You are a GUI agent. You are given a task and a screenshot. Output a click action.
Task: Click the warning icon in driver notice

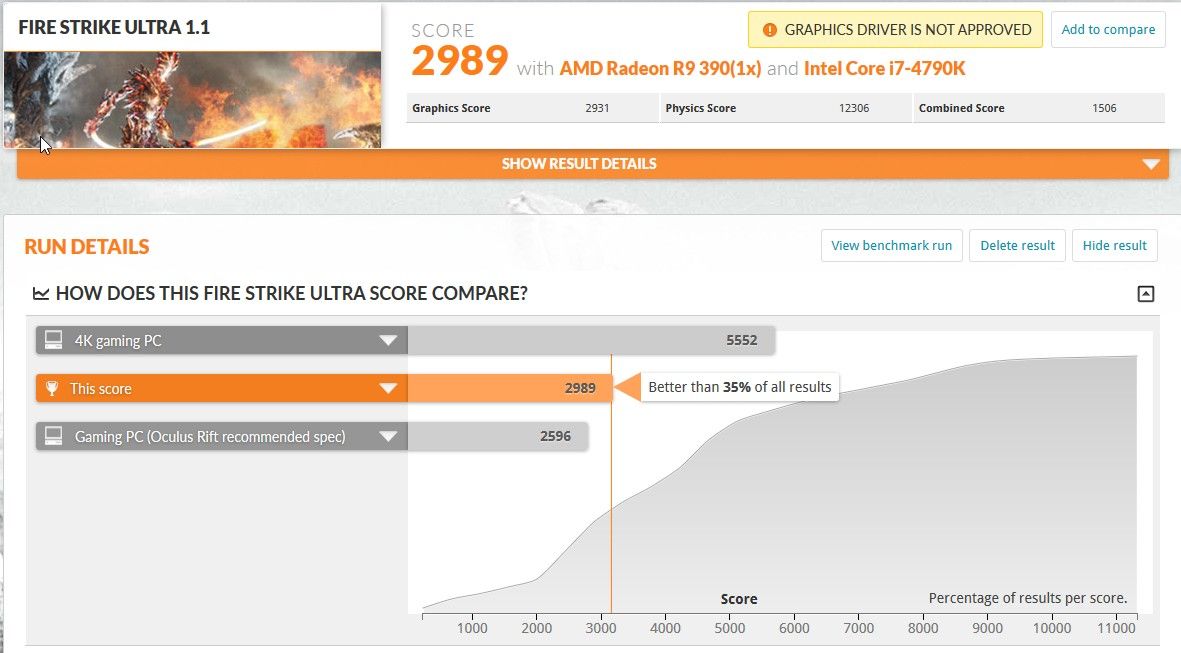click(769, 30)
